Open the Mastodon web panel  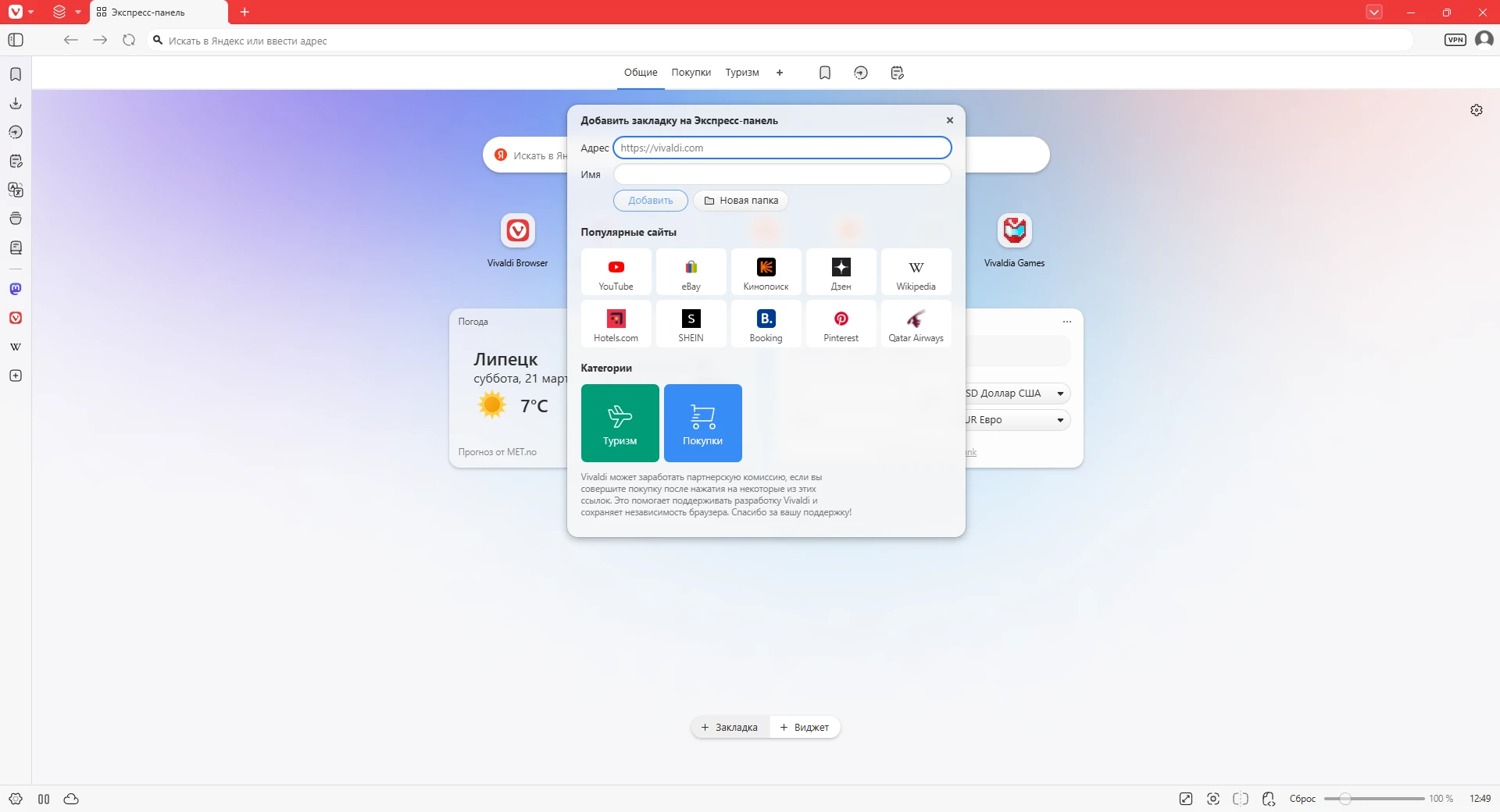(x=16, y=289)
